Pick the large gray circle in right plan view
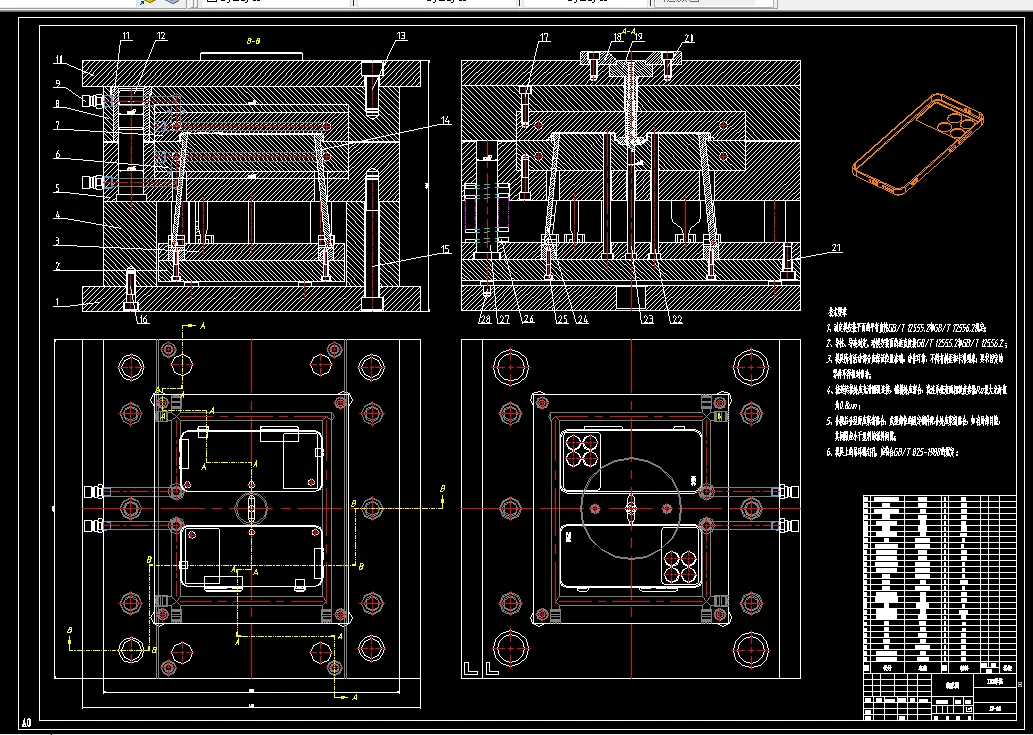Viewport: 1033px width, 735px height. click(631, 508)
